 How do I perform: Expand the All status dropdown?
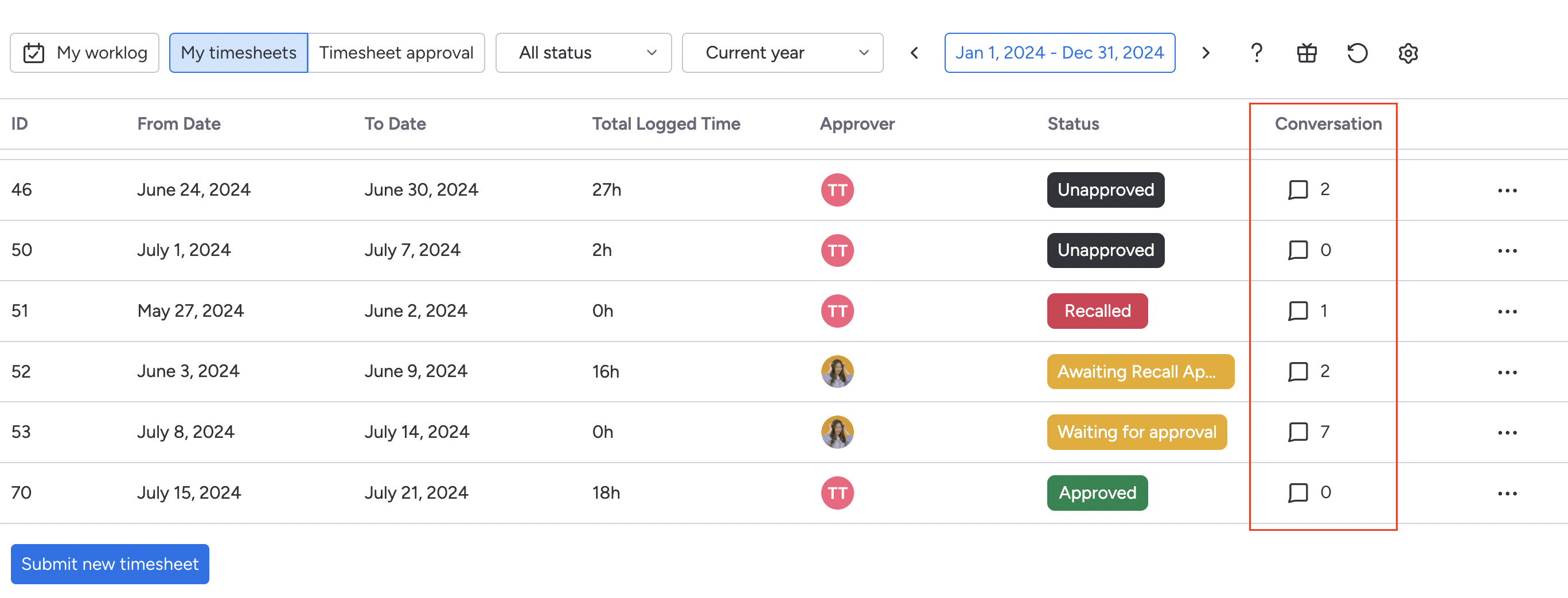tap(583, 53)
